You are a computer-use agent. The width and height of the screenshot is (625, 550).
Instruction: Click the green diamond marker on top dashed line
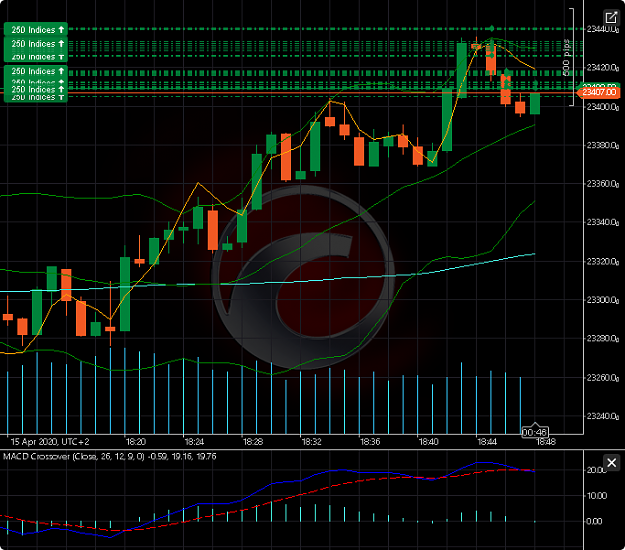tap(492, 28)
